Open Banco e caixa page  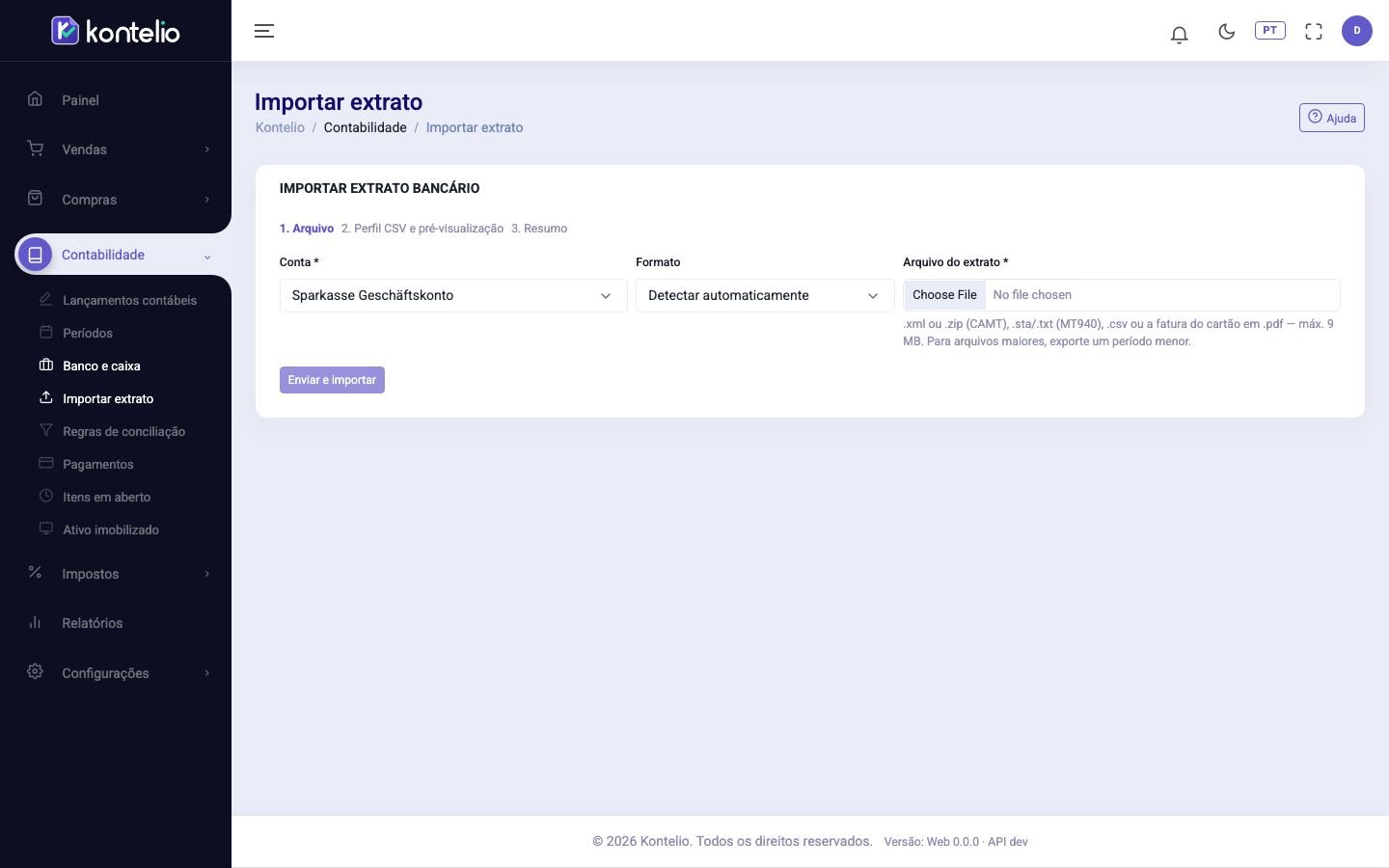point(101,366)
